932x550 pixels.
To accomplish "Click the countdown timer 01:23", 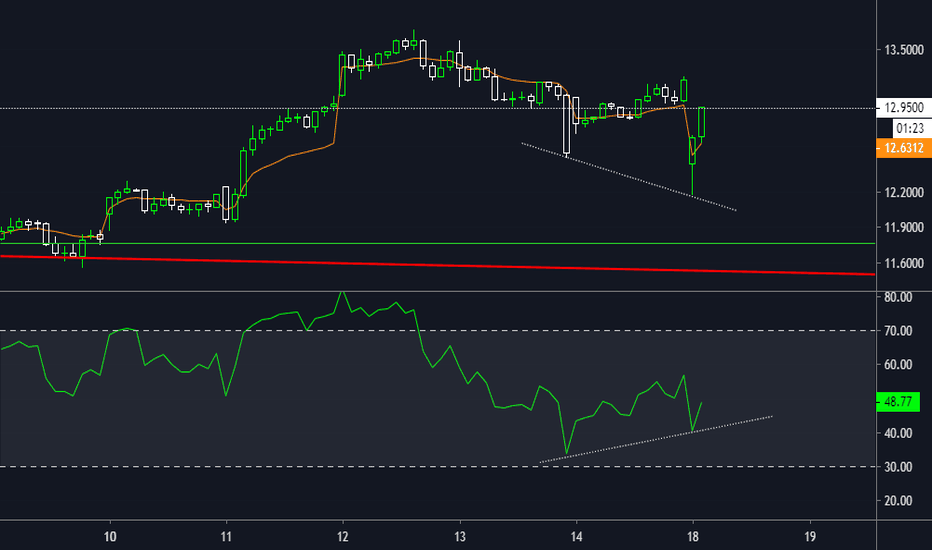I will pyautogui.click(x=909, y=128).
